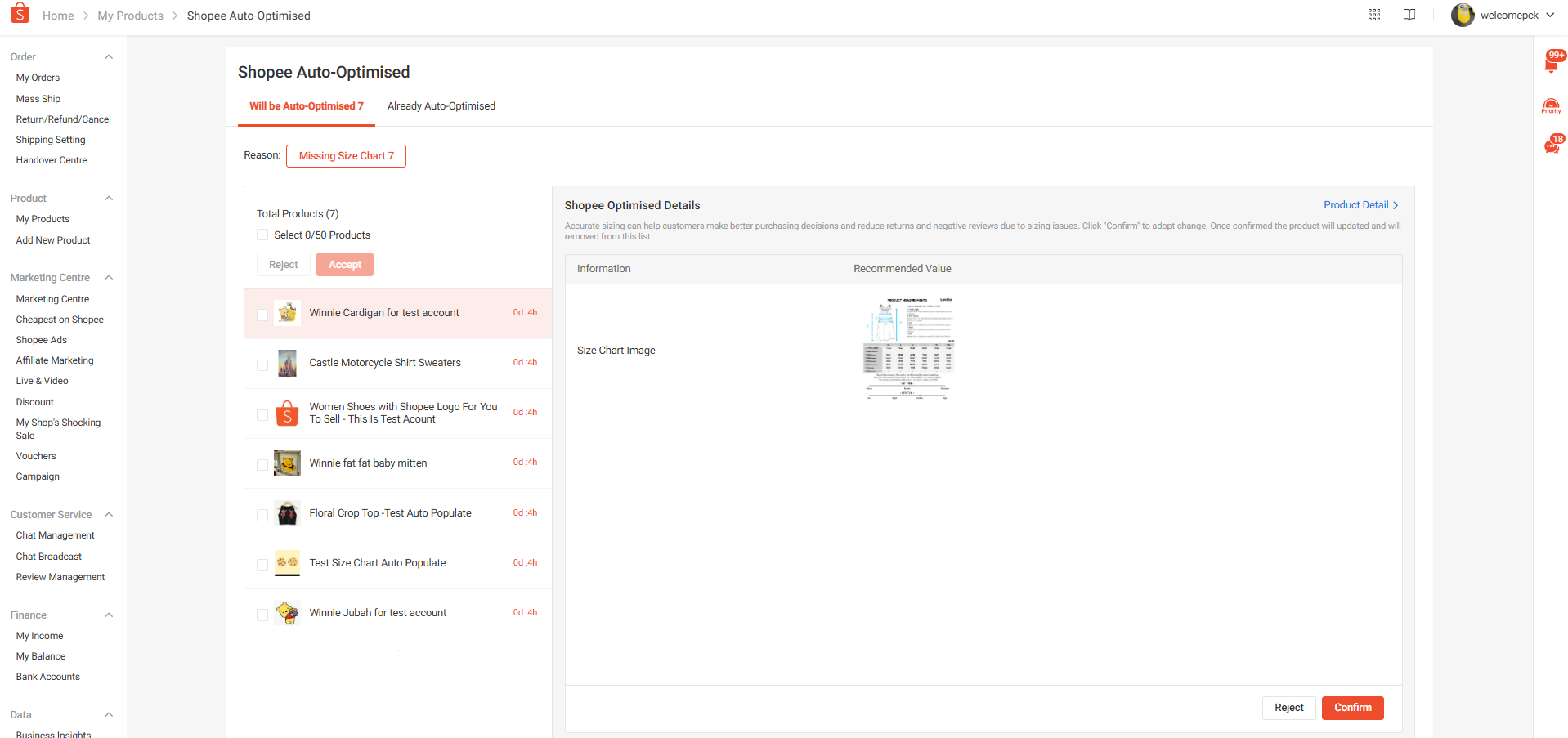Image resolution: width=1568 pixels, height=738 pixels.
Task: Select the Floral Crop Top checkbox
Action: click(262, 516)
